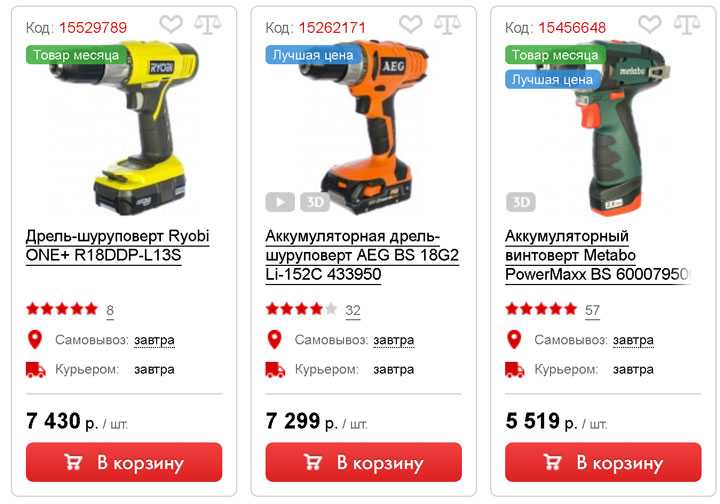Click five-star rating of Metabo screwdriver

(x=541, y=309)
